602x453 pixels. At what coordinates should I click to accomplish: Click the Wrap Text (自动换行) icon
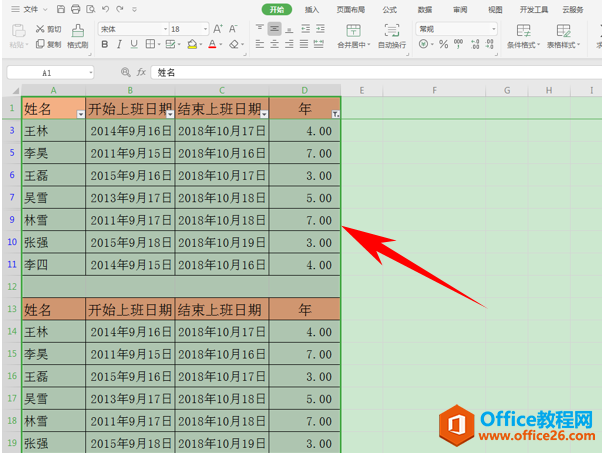pyautogui.click(x=392, y=36)
